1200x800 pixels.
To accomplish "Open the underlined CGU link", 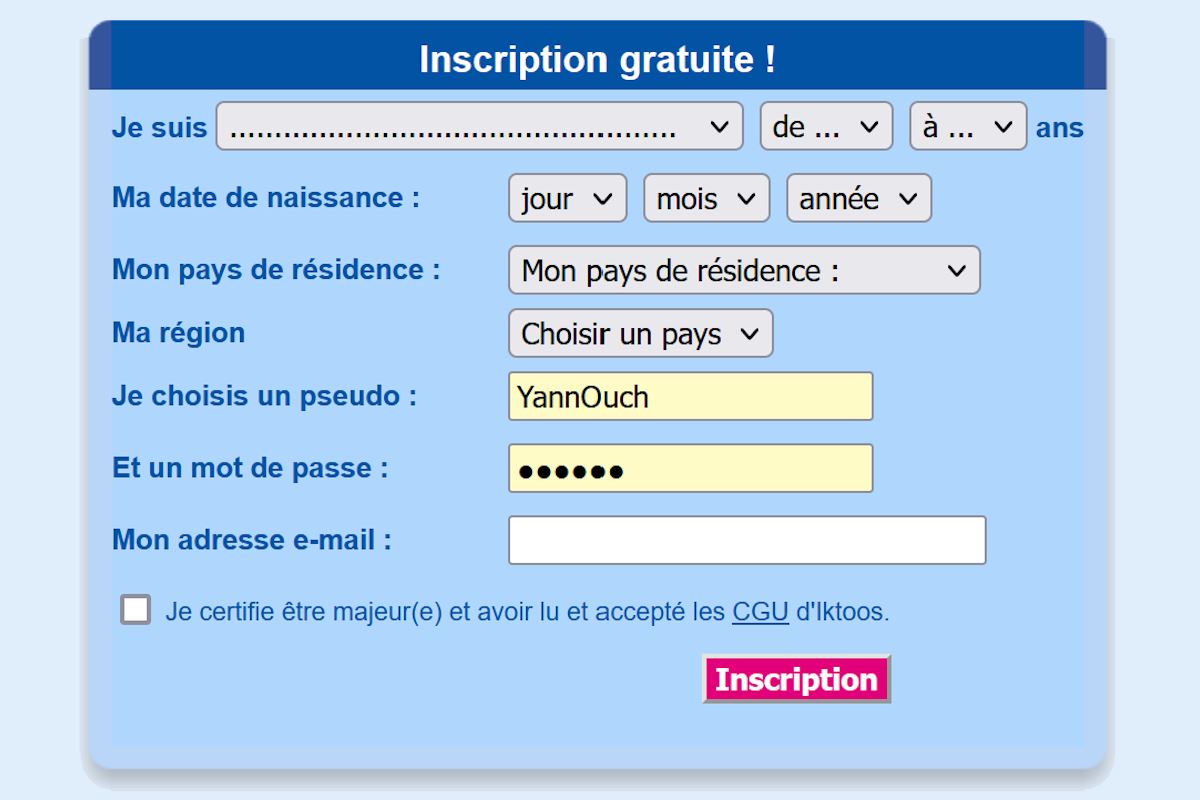I will pyautogui.click(x=759, y=611).
